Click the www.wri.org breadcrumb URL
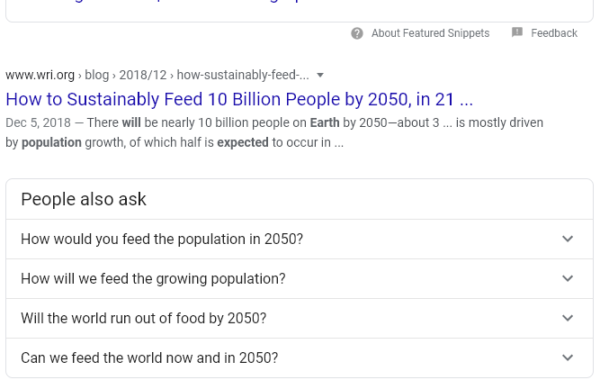This screenshot has width=600, height=380. (x=40, y=75)
